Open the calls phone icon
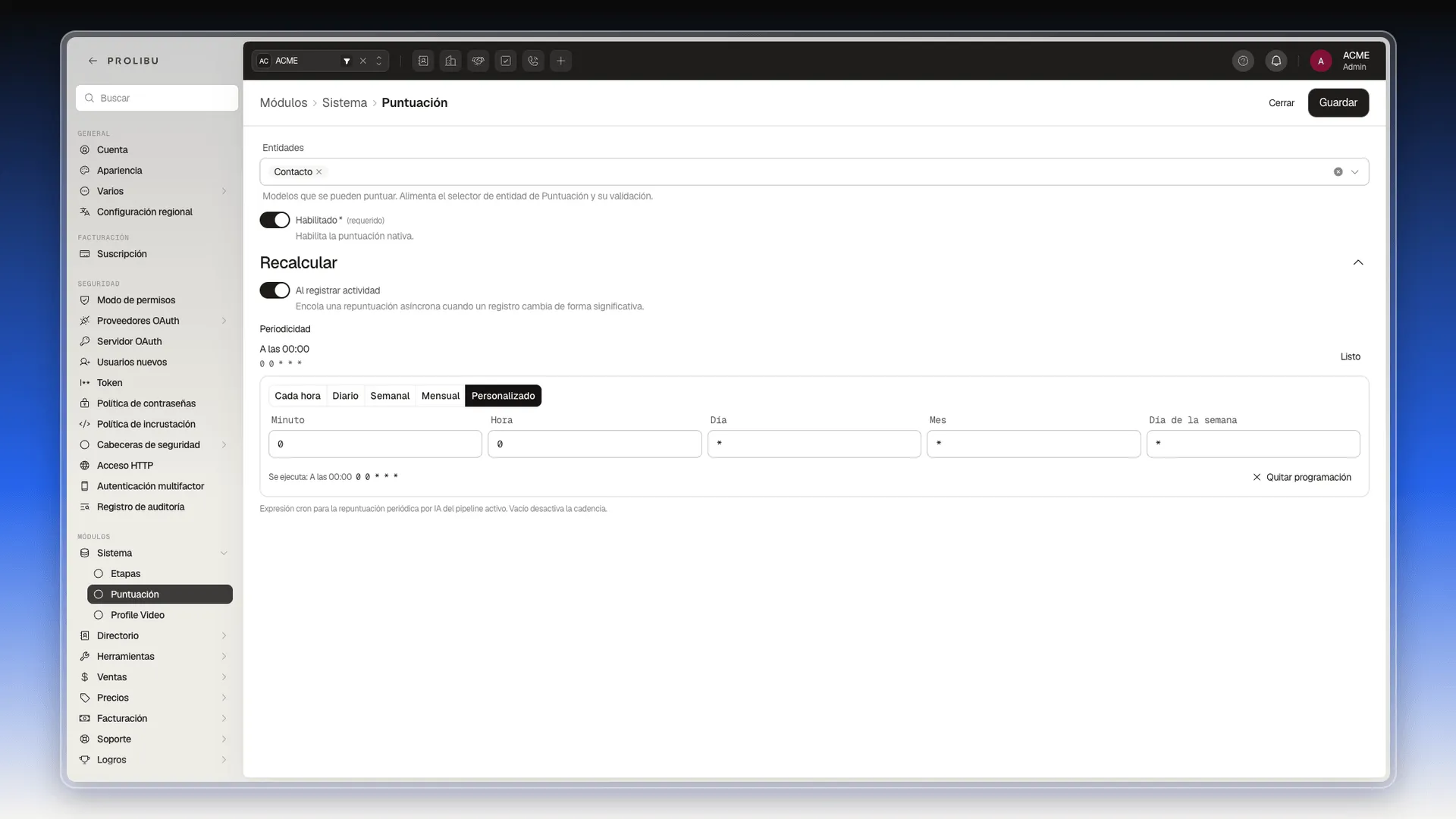This screenshot has width=1456, height=819. tap(533, 61)
